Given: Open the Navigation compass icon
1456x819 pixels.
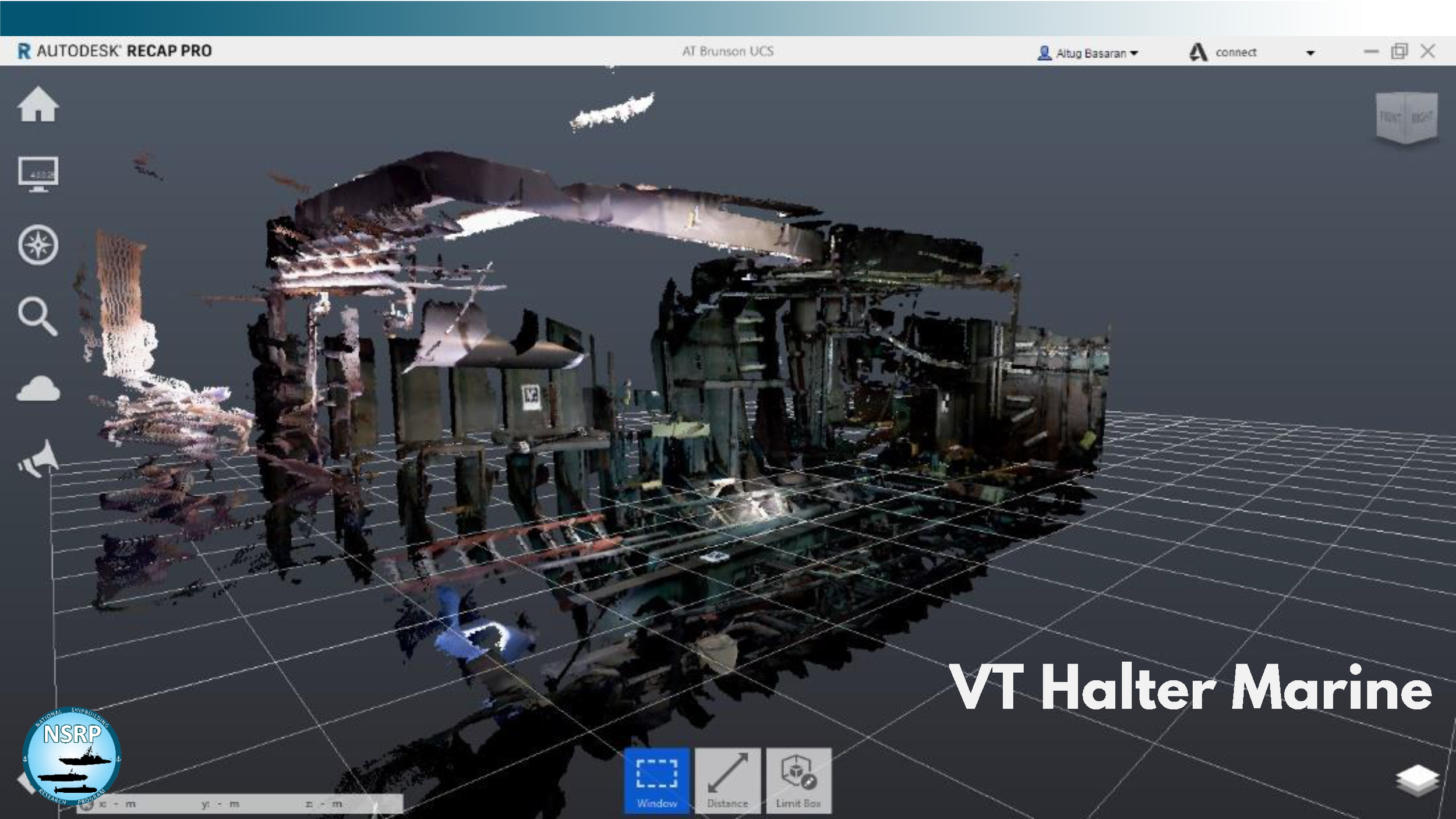Looking at the screenshot, I should coord(38,245).
